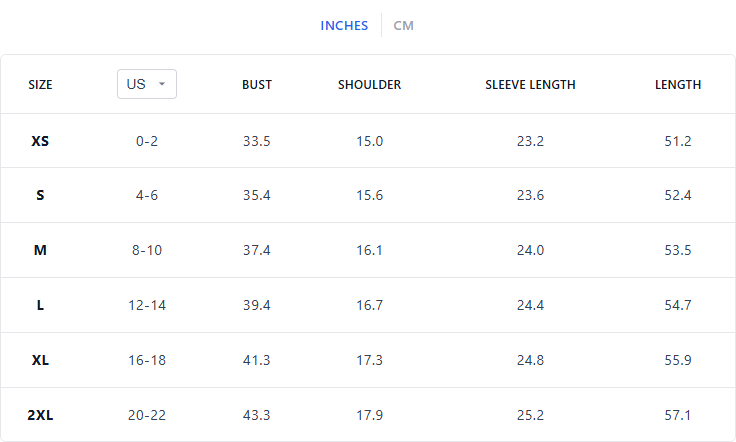The width and height of the screenshot is (736, 442).
Task: Select the XL size row label
Action: click(40, 359)
